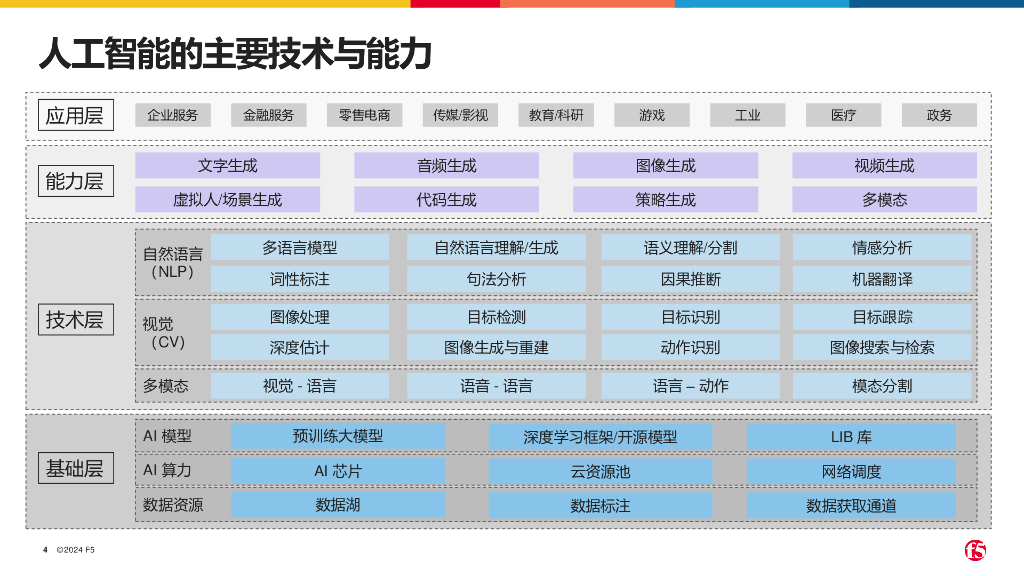Select the 数据资源 row label
1024x576 pixels.
click(x=173, y=505)
